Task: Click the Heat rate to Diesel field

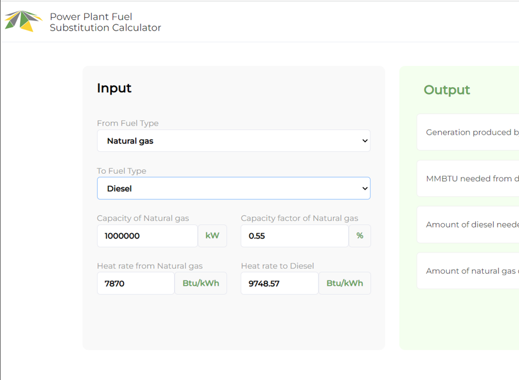Action: pyautogui.click(x=280, y=283)
